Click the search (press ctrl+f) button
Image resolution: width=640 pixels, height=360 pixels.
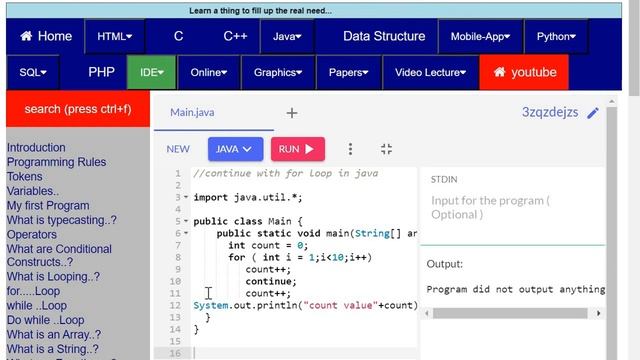[x=78, y=109]
